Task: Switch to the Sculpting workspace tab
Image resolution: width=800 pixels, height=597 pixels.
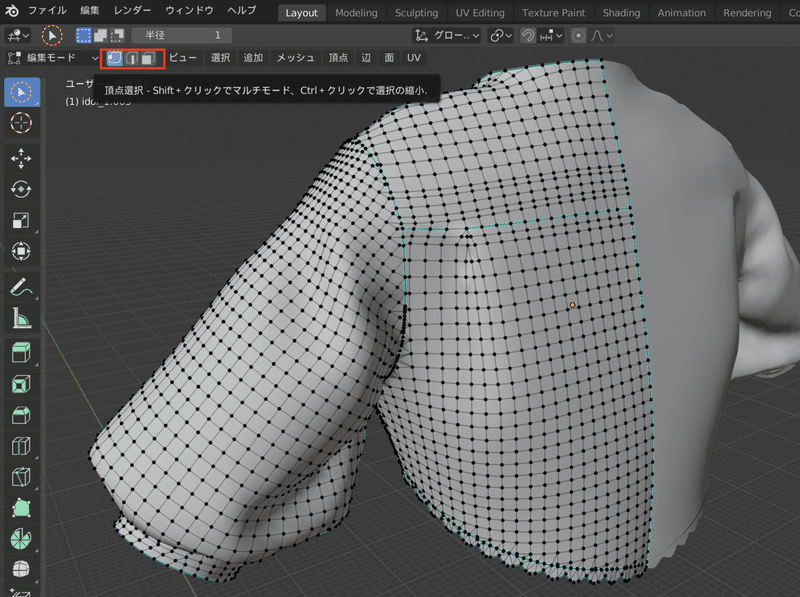Action: 416,13
